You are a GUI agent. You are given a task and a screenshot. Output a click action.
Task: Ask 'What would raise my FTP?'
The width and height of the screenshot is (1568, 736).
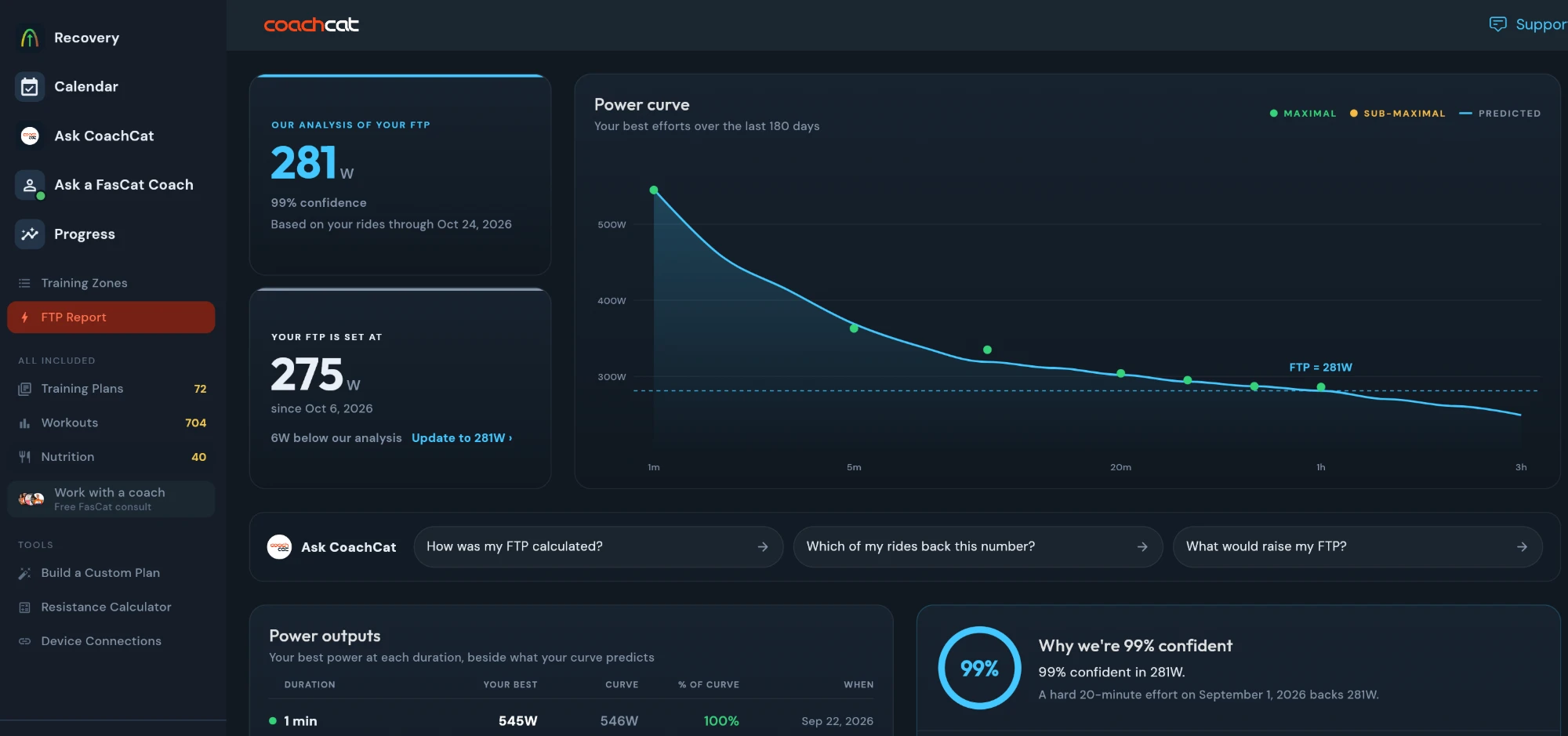[1357, 547]
